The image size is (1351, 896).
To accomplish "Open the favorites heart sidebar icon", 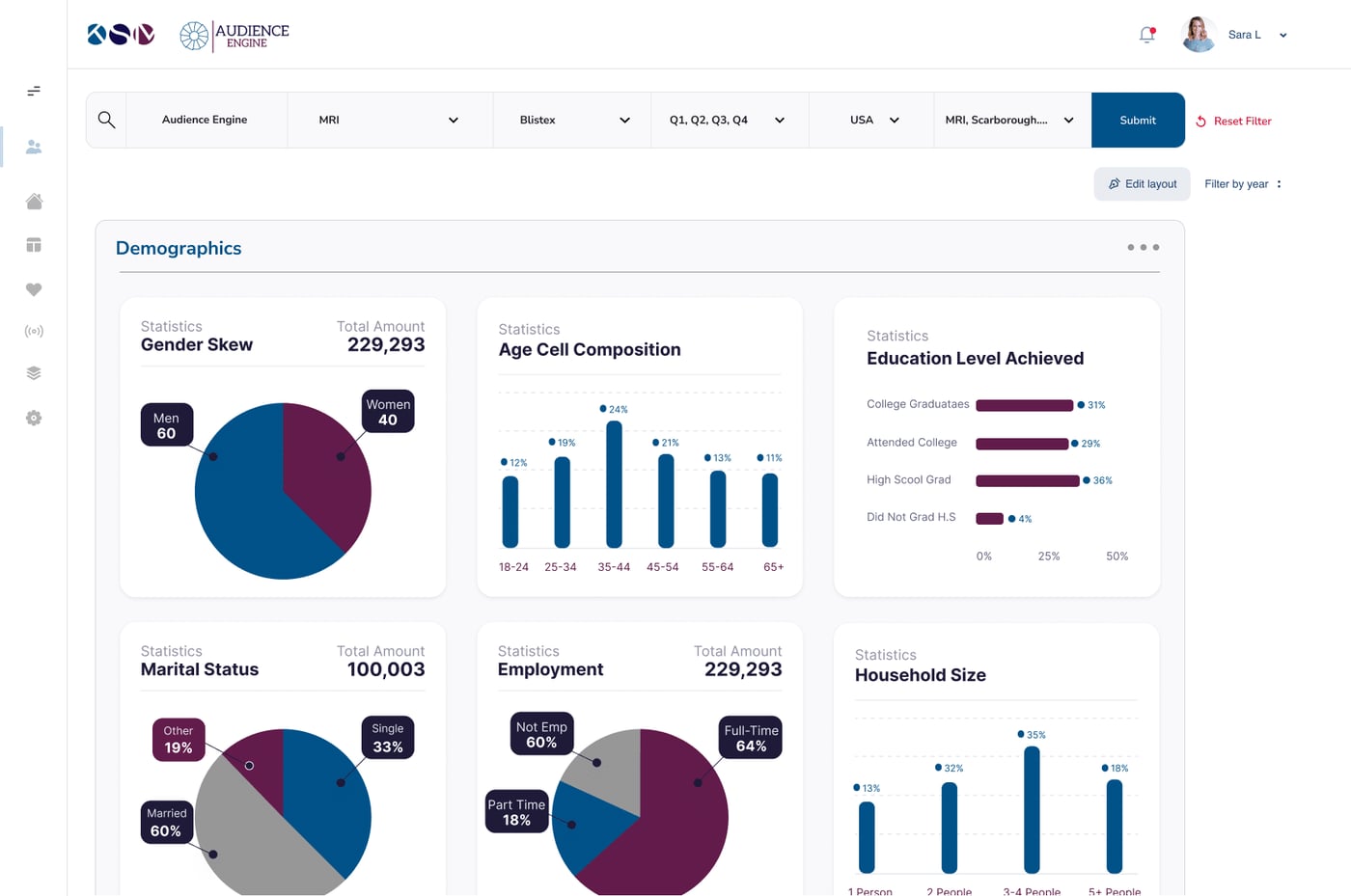I will (34, 289).
